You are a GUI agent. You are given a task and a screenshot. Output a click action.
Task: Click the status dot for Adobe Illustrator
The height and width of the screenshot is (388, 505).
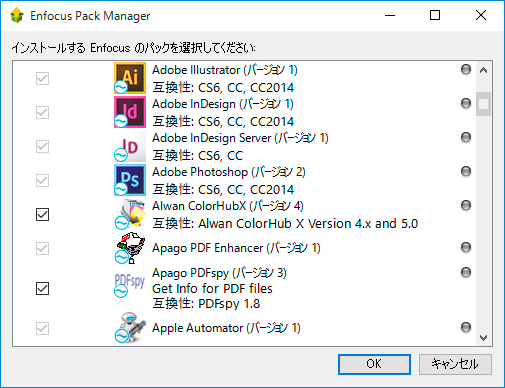(x=466, y=69)
